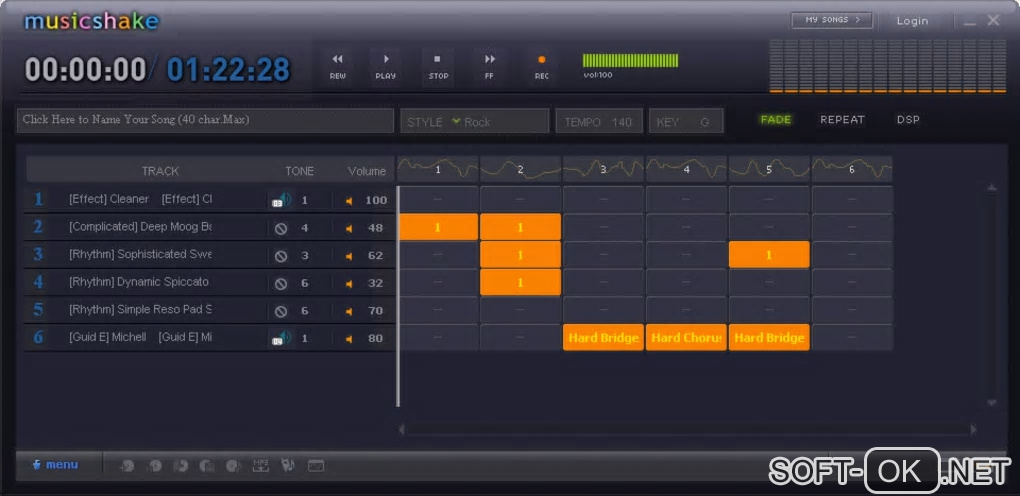Select track number 5 label

(38, 310)
